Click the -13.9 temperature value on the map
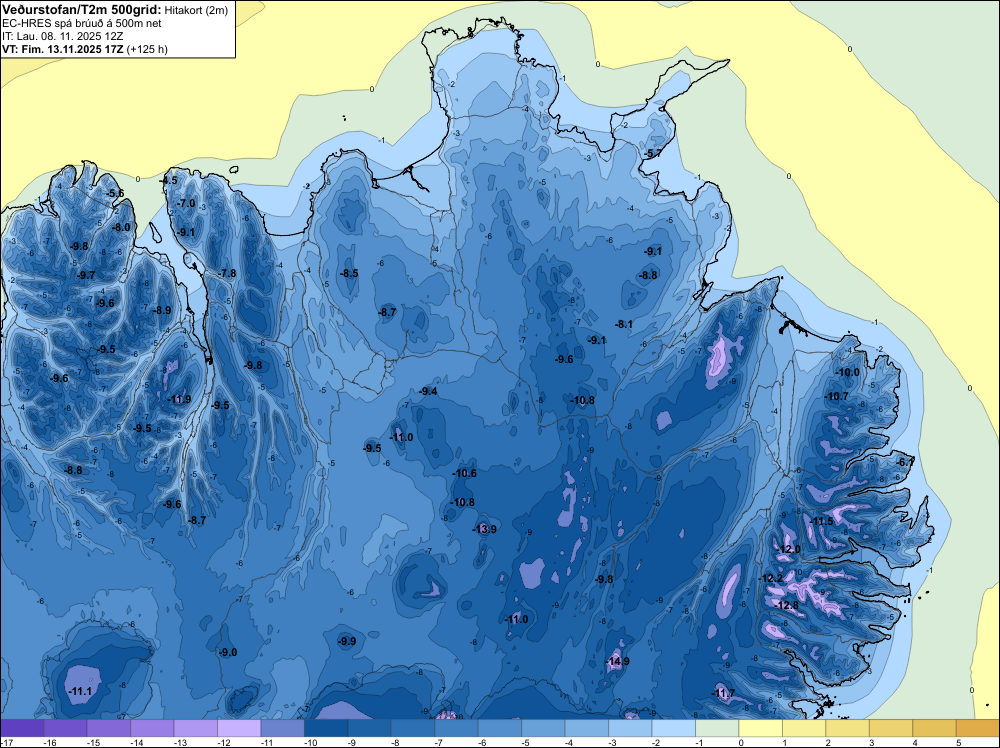The width and height of the screenshot is (1000, 748). click(x=484, y=529)
